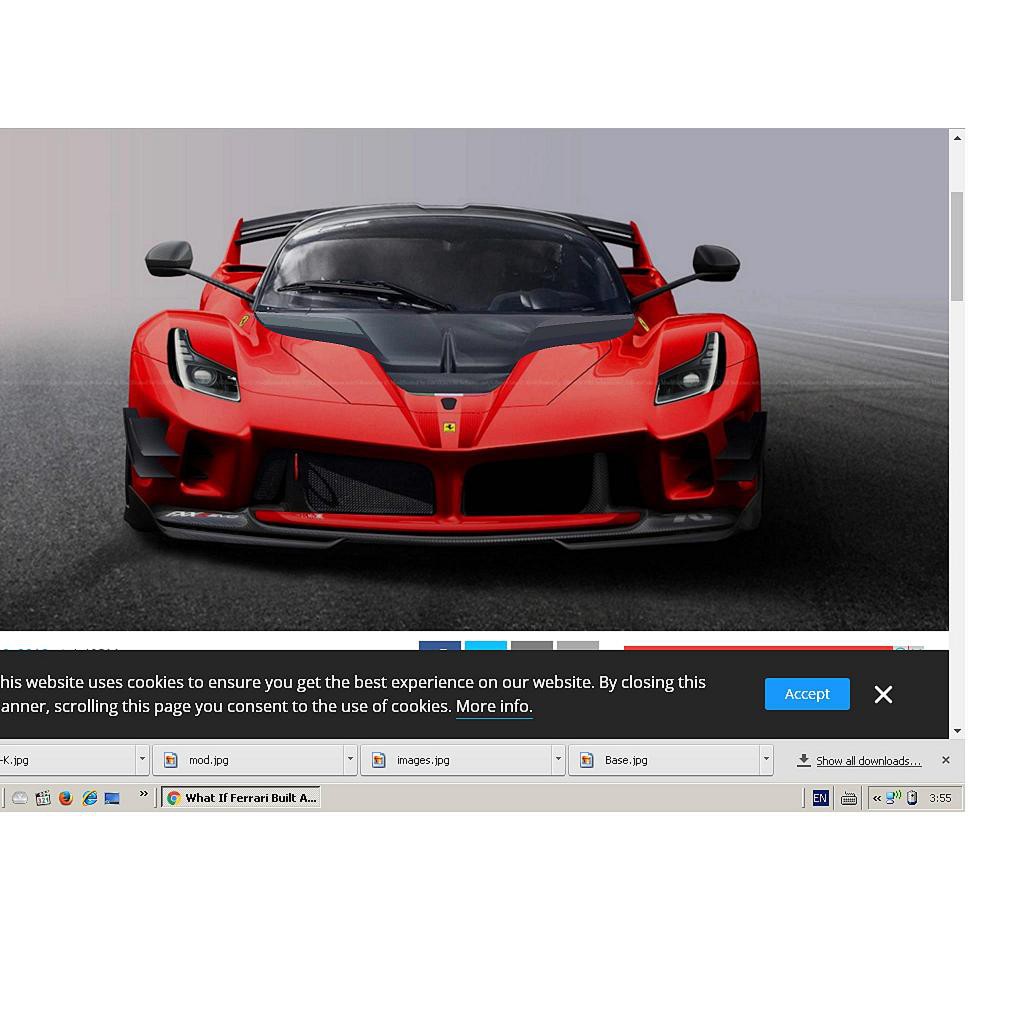Expand options arrow for Base.jpg download

click(x=766, y=760)
